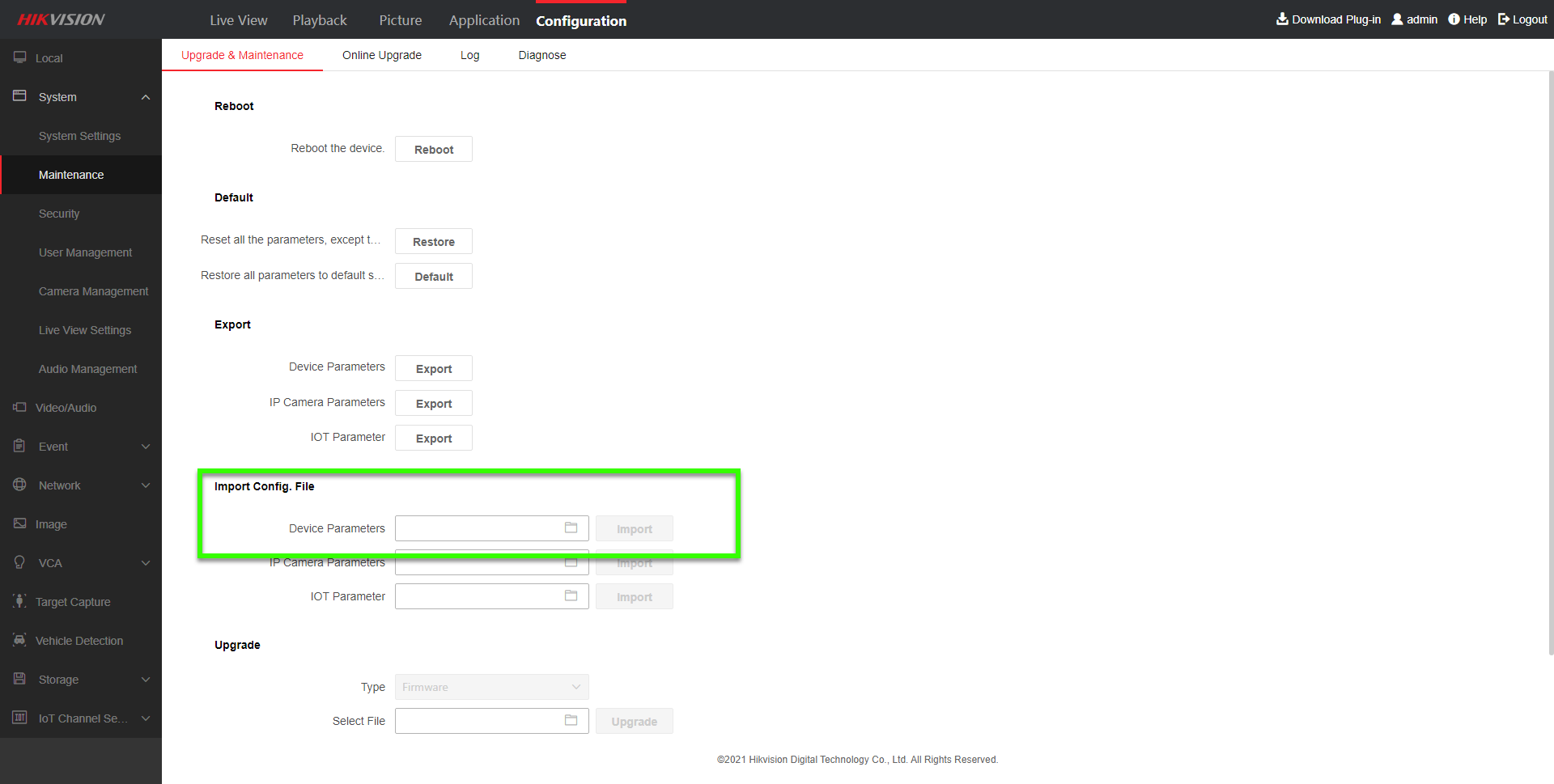The width and height of the screenshot is (1554, 784).
Task: Click the admin user icon
Action: click(x=1397, y=19)
